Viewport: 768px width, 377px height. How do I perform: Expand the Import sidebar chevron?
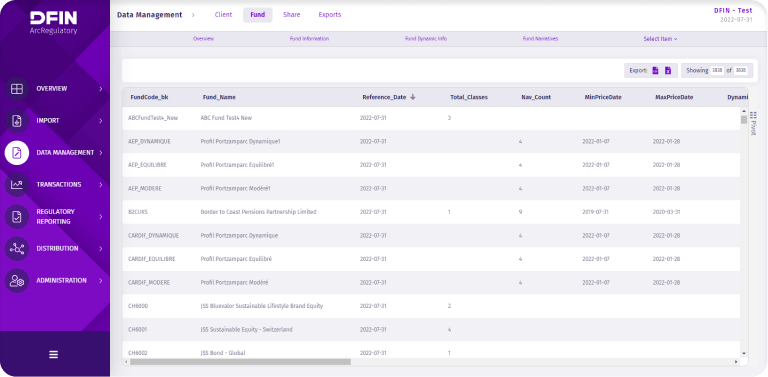[101, 120]
